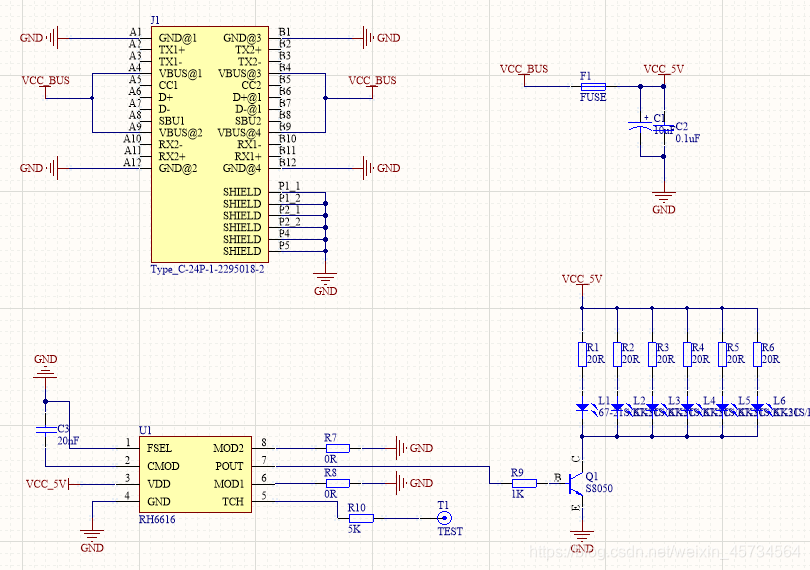810x570 pixels.
Task: Select resistor R8 on MOD1 line
Action: pyautogui.click(x=337, y=484)
